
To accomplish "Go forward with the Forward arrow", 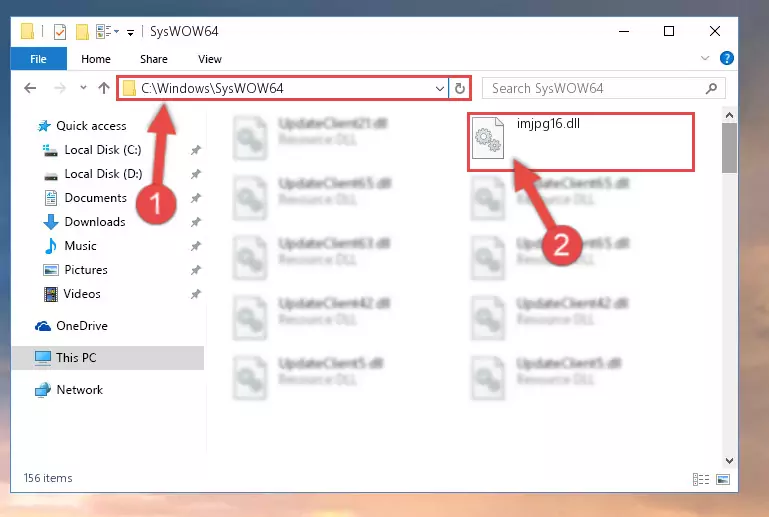I will click(60, 88).
